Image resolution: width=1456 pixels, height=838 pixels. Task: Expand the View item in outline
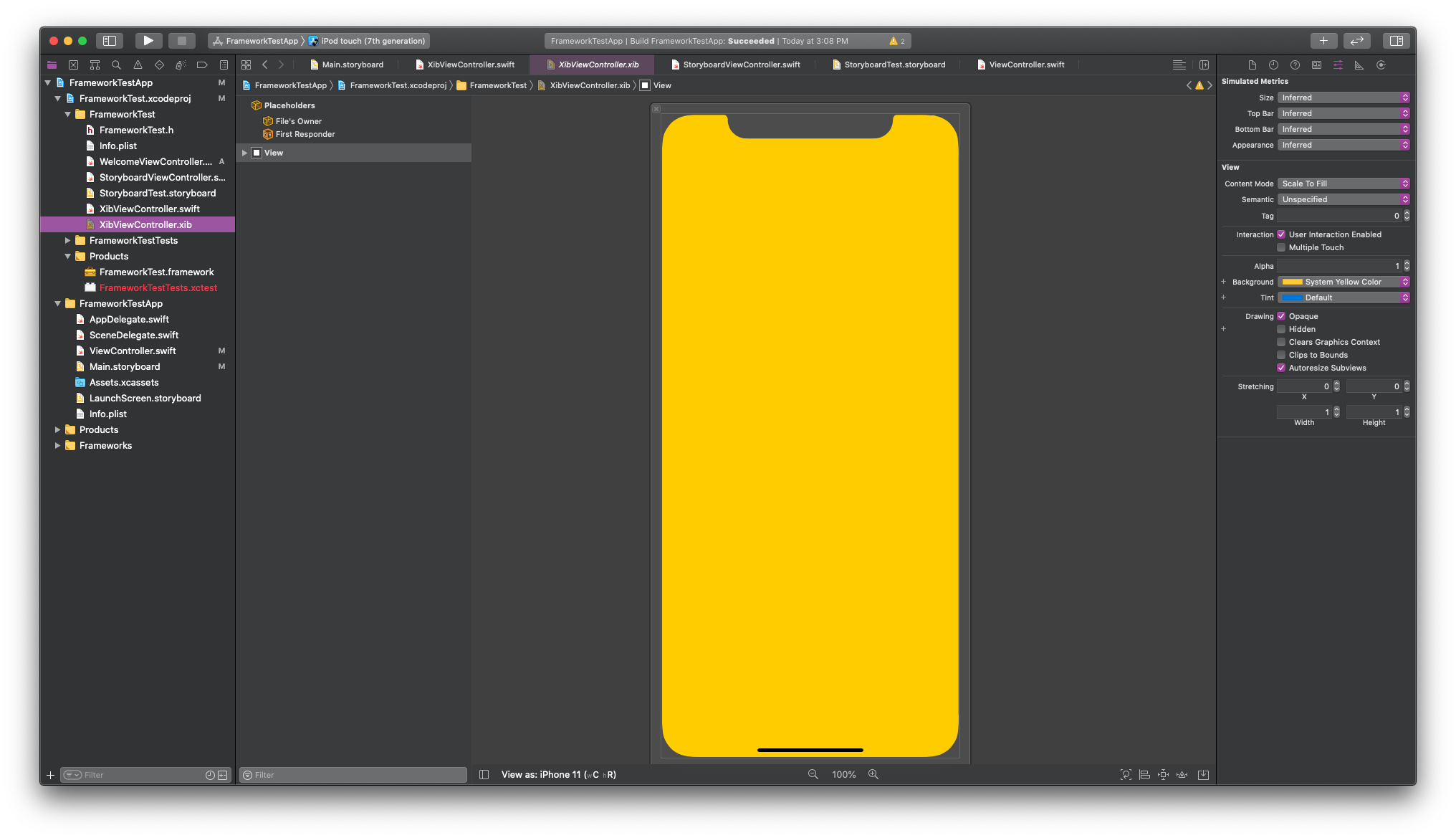tap(245, 153)
